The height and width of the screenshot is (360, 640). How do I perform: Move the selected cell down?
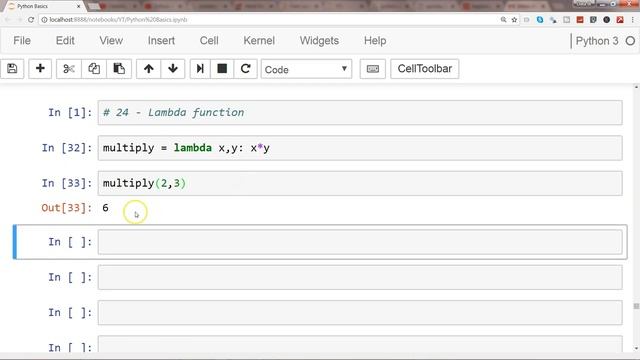[173, 69]
